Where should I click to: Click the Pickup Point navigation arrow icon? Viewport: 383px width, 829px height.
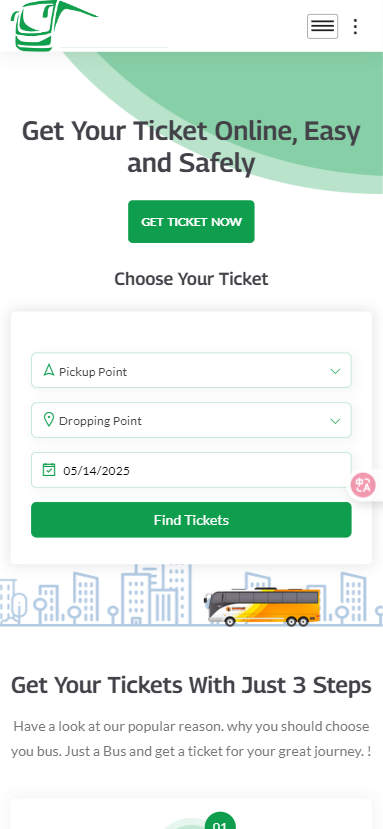click(49, 370)
